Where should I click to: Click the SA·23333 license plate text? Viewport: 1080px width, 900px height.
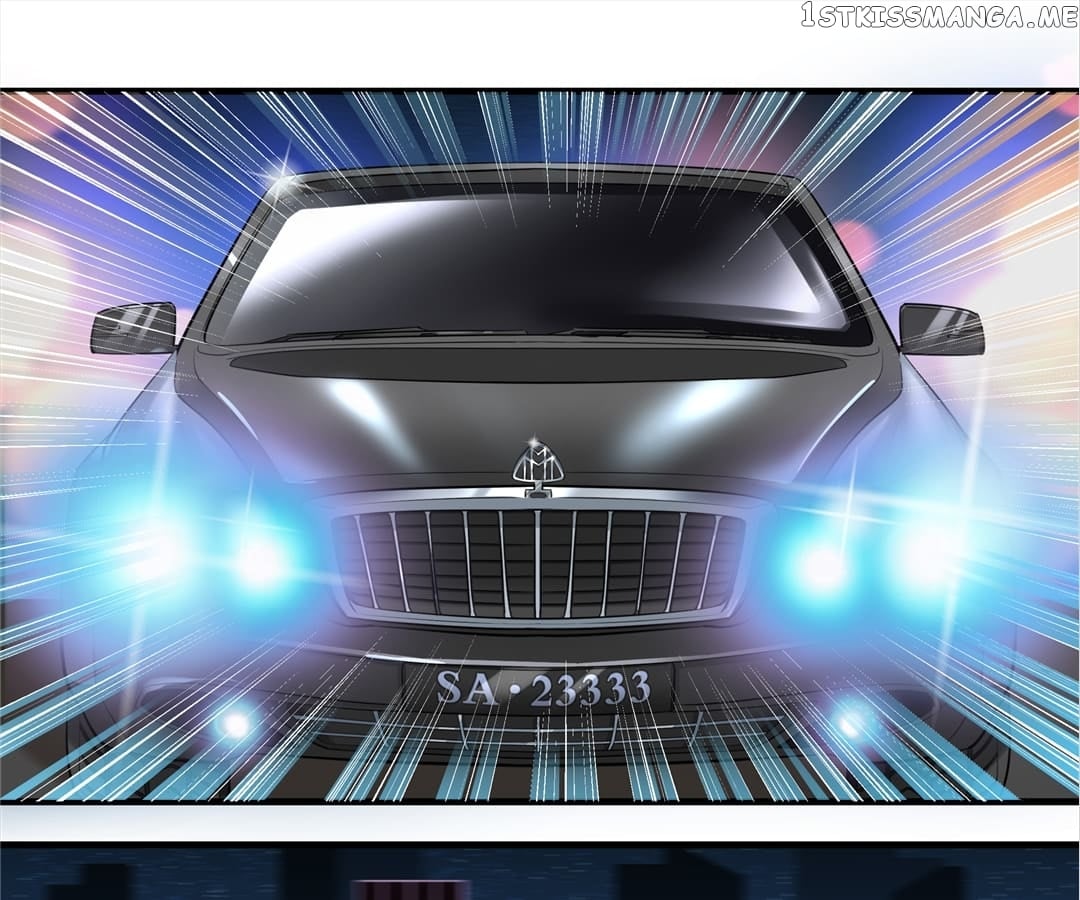[543, 688]
